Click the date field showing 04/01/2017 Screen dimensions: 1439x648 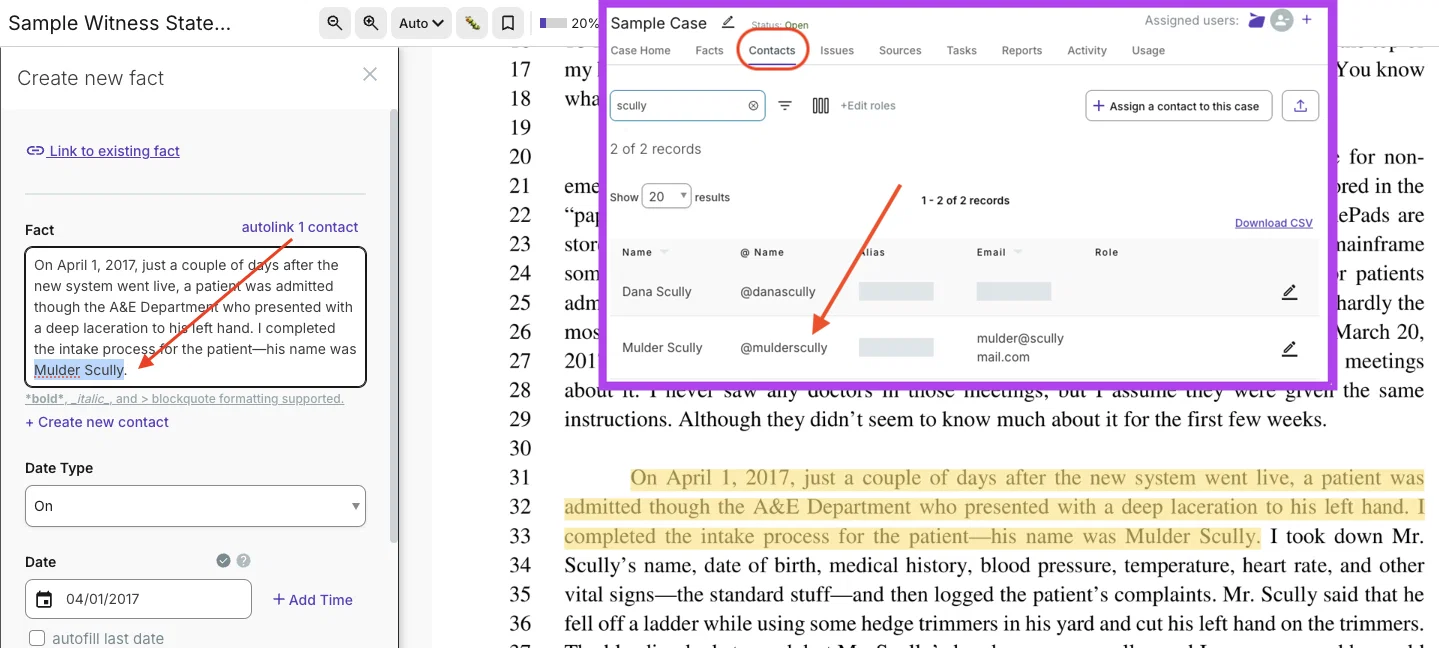pyautogui.click(x=138, y=599)
